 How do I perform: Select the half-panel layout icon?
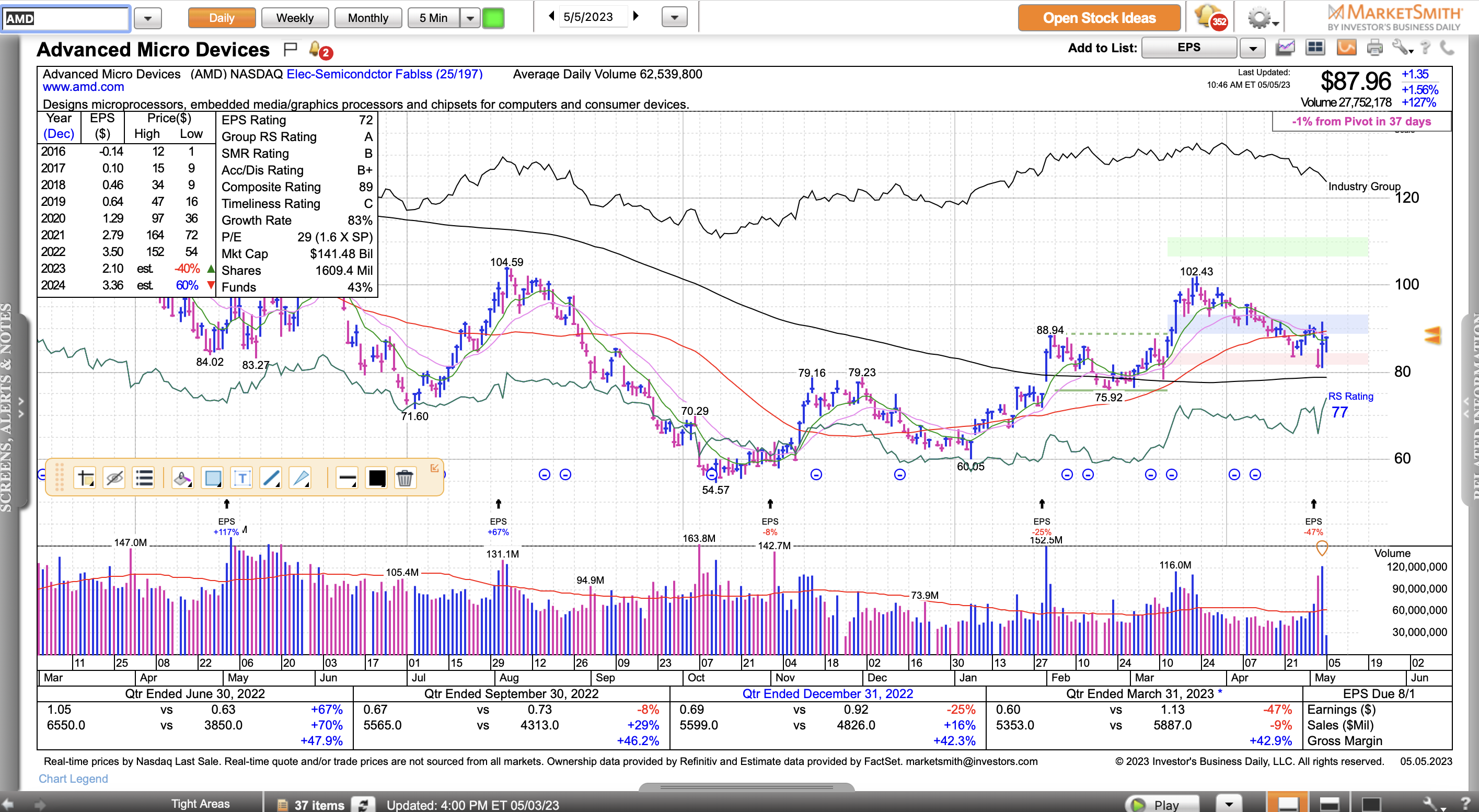(1329, 804)
